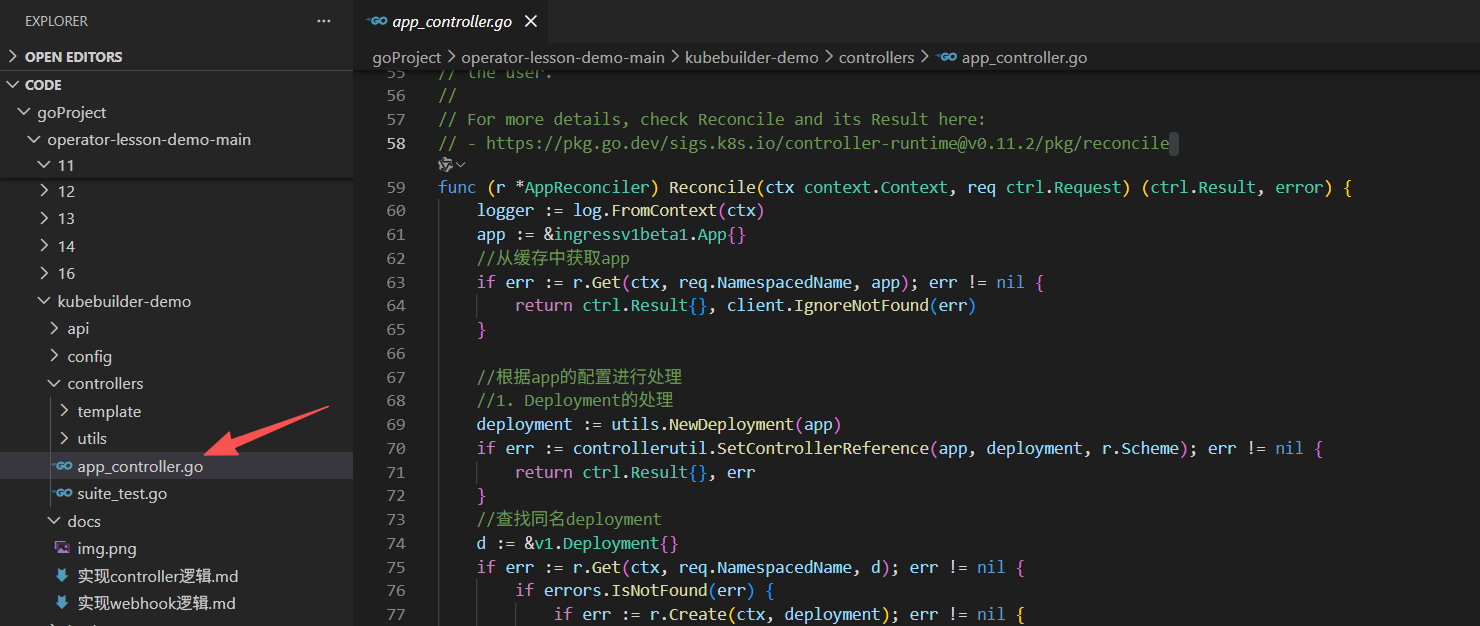1480x626 pixels.
Task: Click the markdown icon beside 实现controller逻辑.md
Action: (62, 576)
